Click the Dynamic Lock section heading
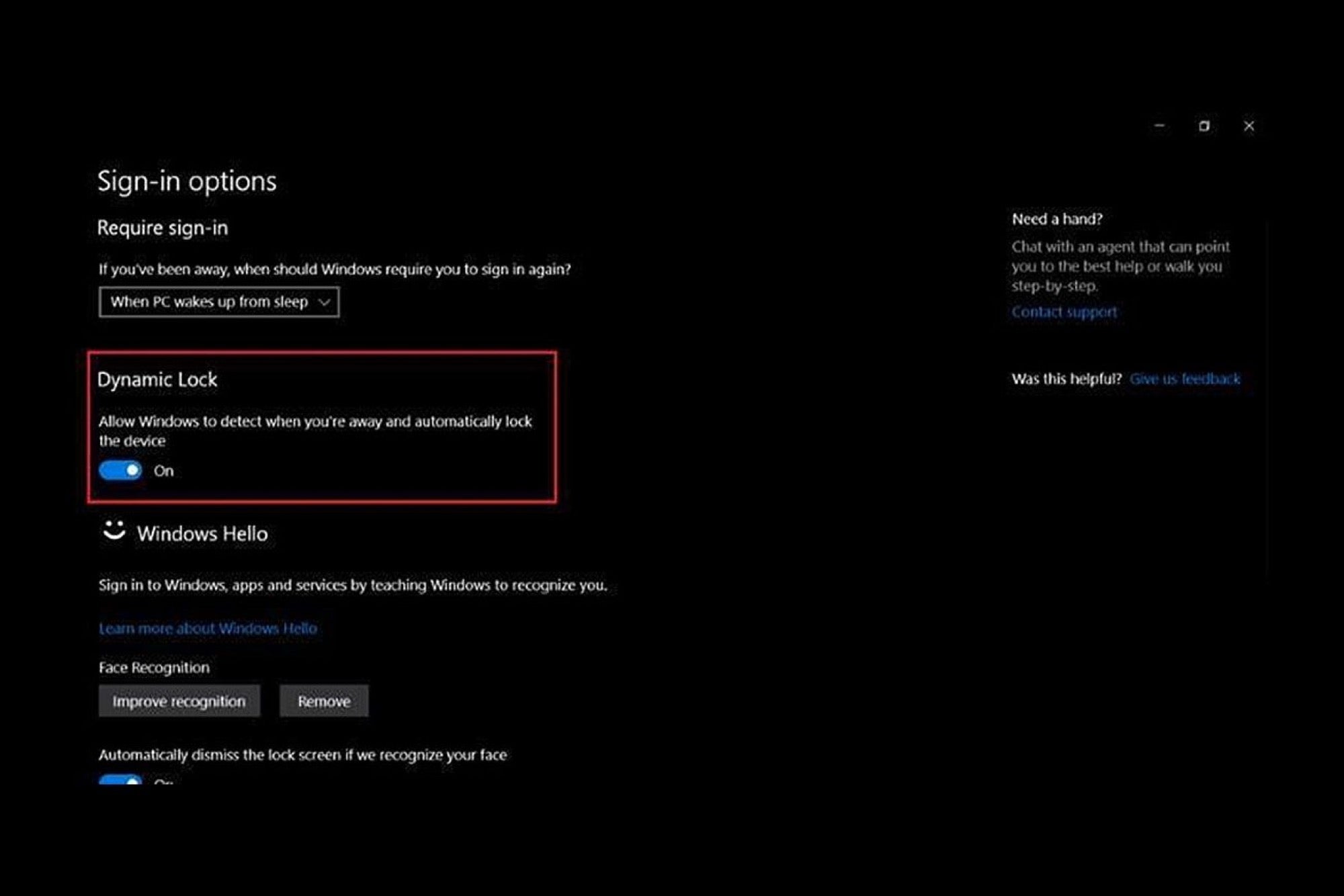The width and height of the screenshot is (1344, 896). [x=157, y=379]
